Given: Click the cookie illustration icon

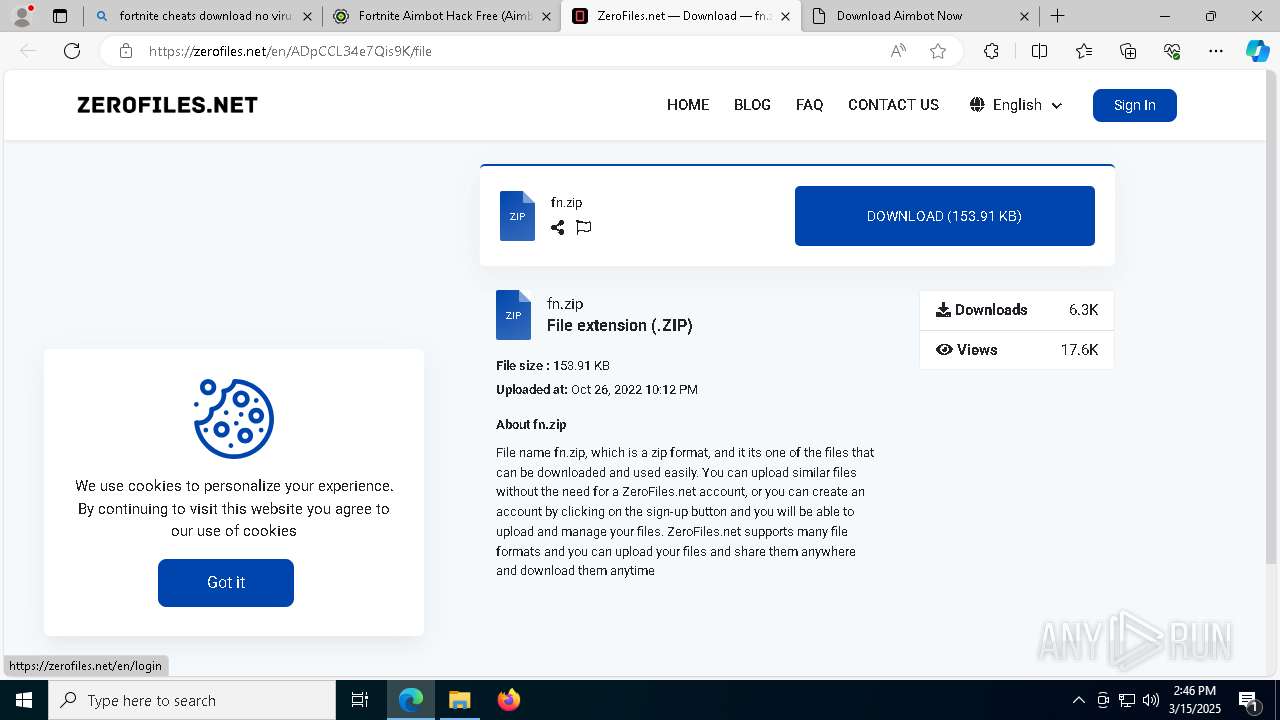Looking at the screenshot, I should point(234,418).
